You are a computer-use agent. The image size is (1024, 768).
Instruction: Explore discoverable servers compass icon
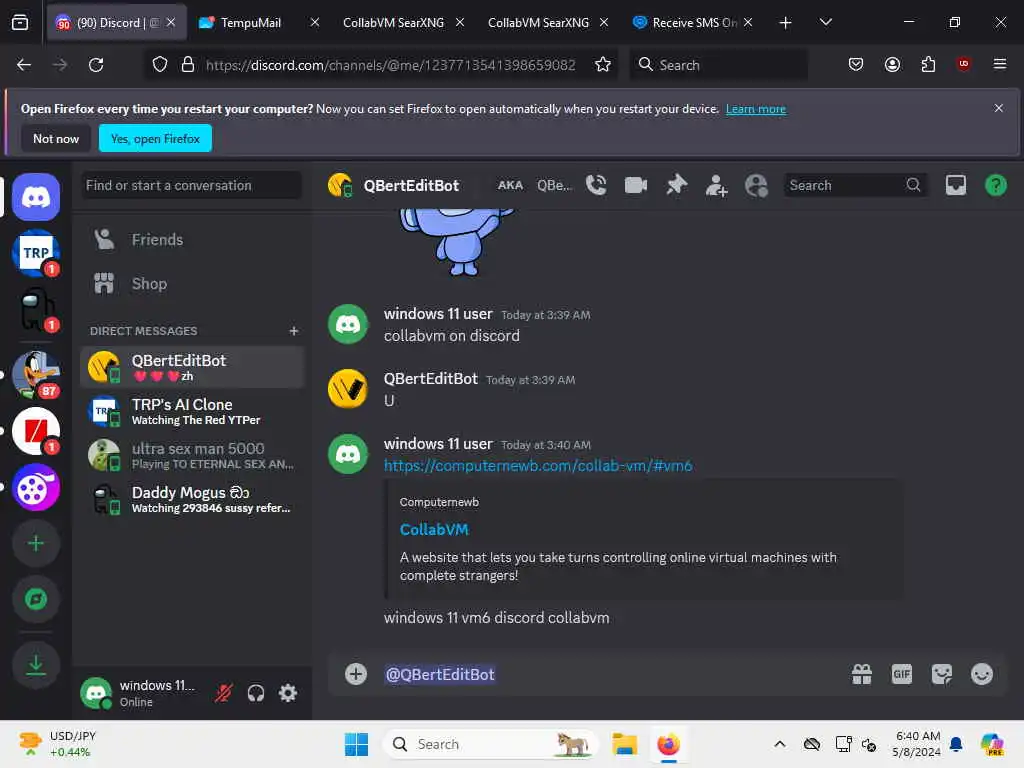pyautogui.click(x=36, y=600)
